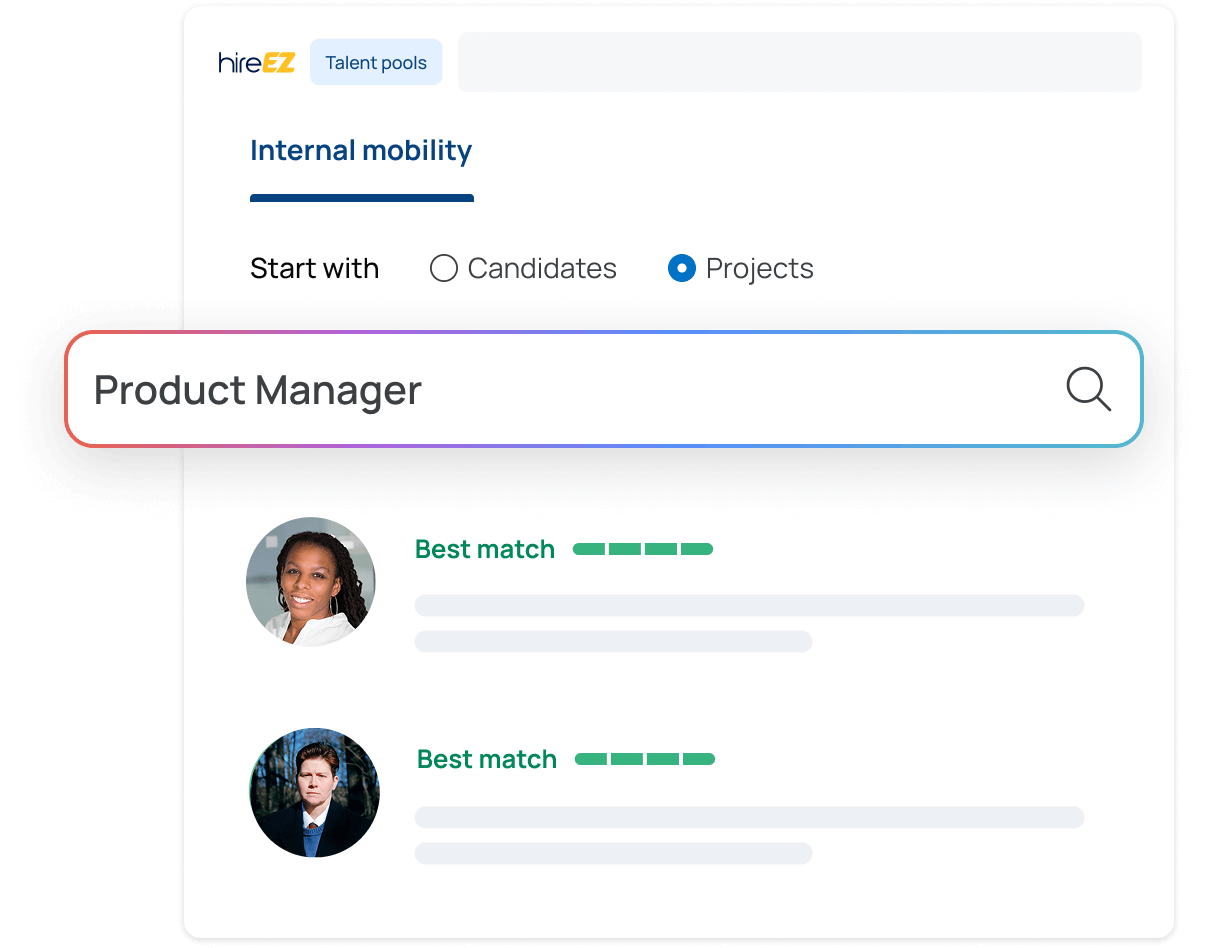
Task: Click second candidate's long gray detail line
Action: [x=749, y=817]
